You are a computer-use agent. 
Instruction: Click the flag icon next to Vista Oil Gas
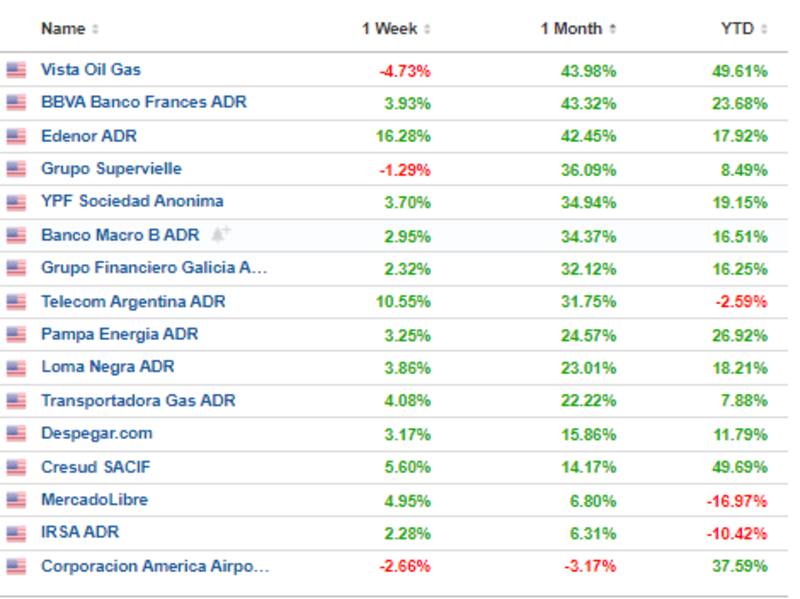[x=16, y=70]
